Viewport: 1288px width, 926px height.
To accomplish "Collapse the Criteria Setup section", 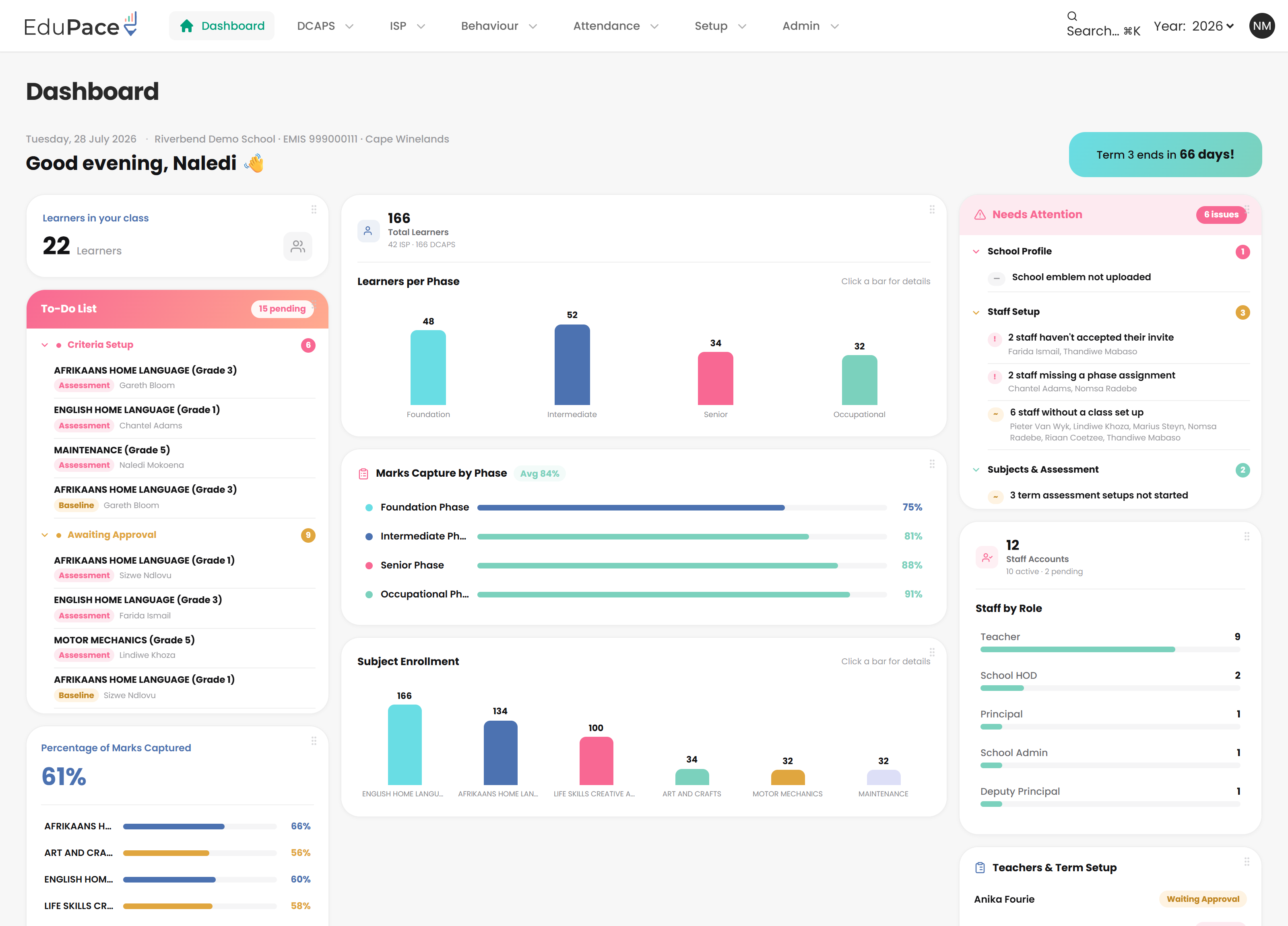I will click(x=45, y=345).
